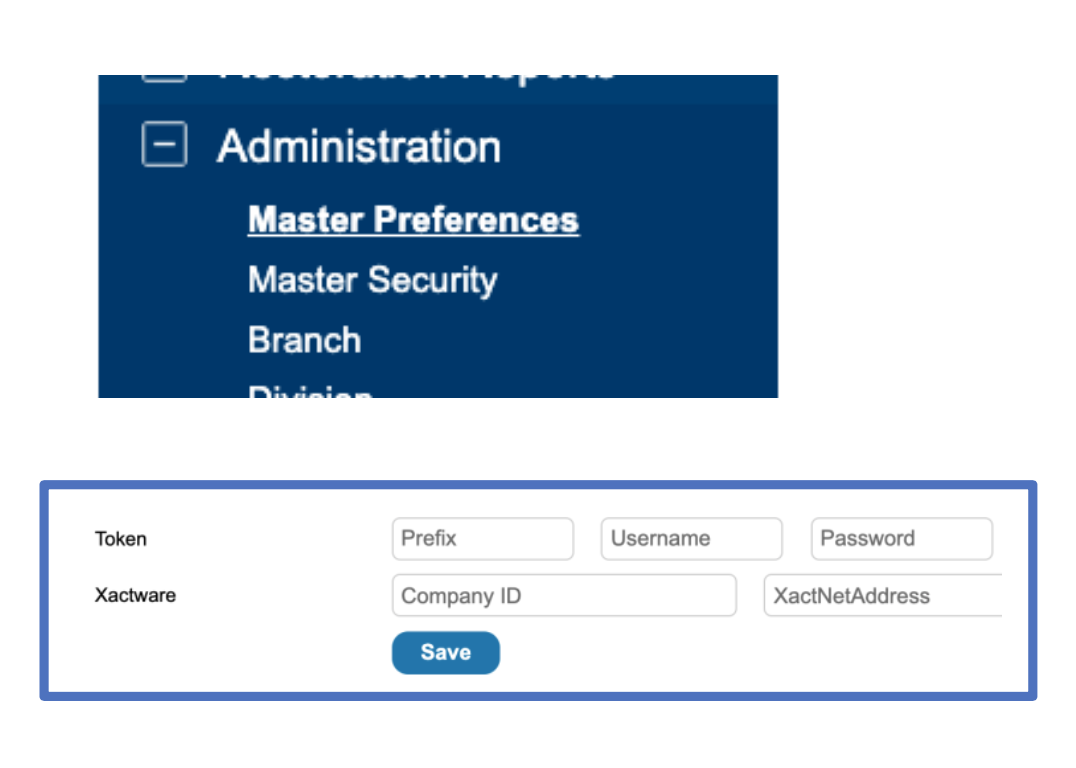Click the Master Security menu item
The image size is (1076, 768).
pyautogui.click(x=371, y=280)
